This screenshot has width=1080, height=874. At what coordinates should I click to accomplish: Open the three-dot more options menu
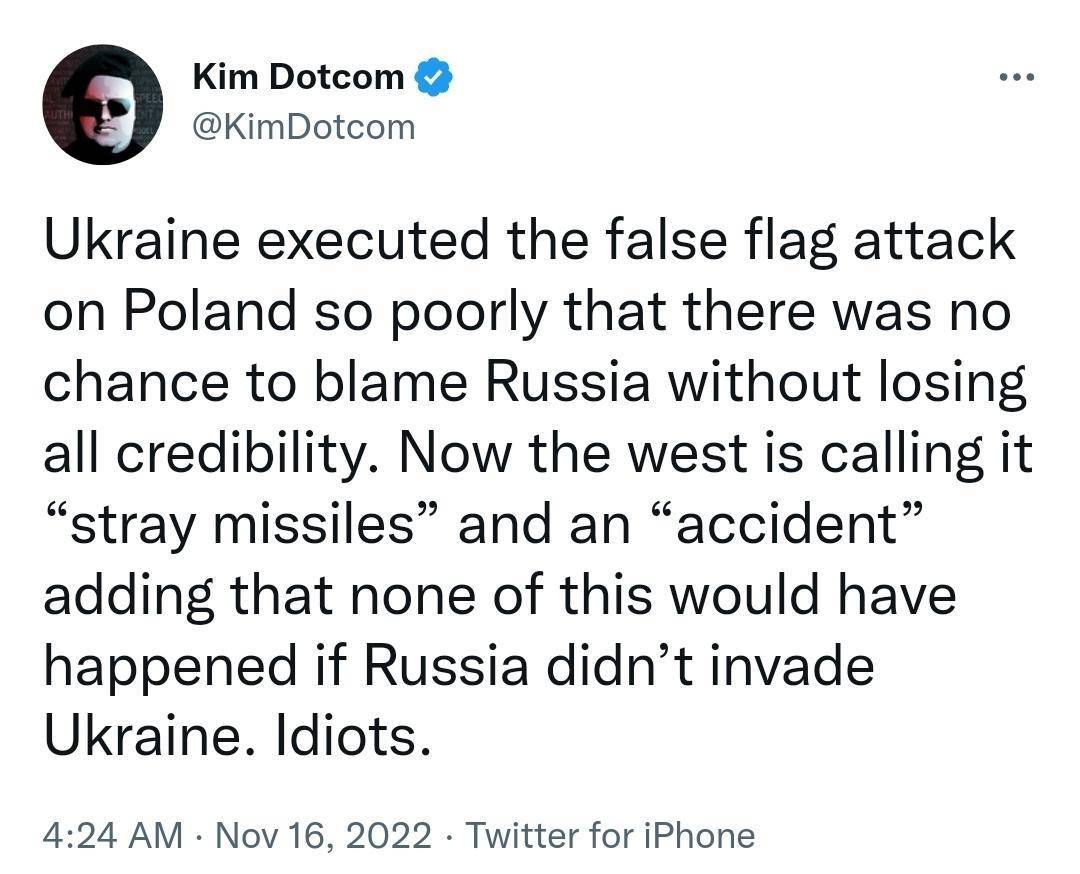coord(1017,77)
